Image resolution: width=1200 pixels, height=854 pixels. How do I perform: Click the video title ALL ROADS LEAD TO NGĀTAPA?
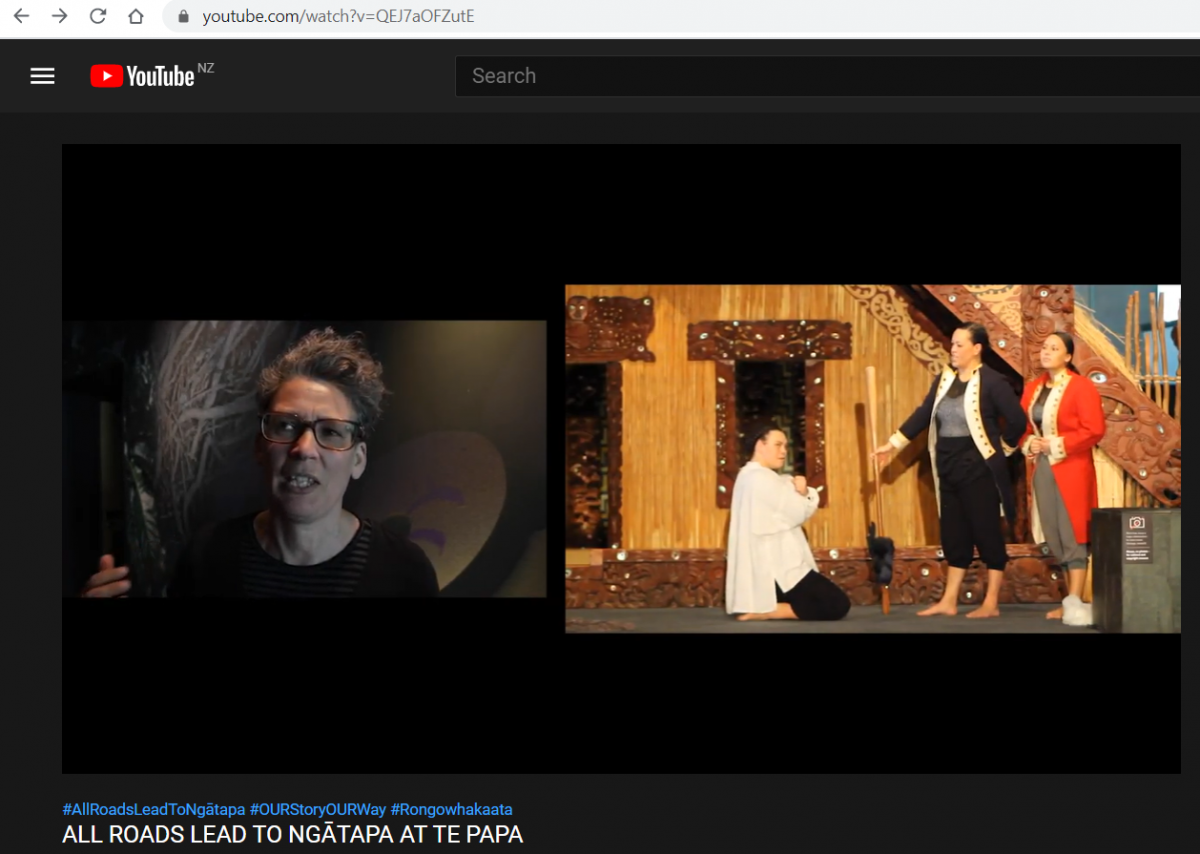292,834
